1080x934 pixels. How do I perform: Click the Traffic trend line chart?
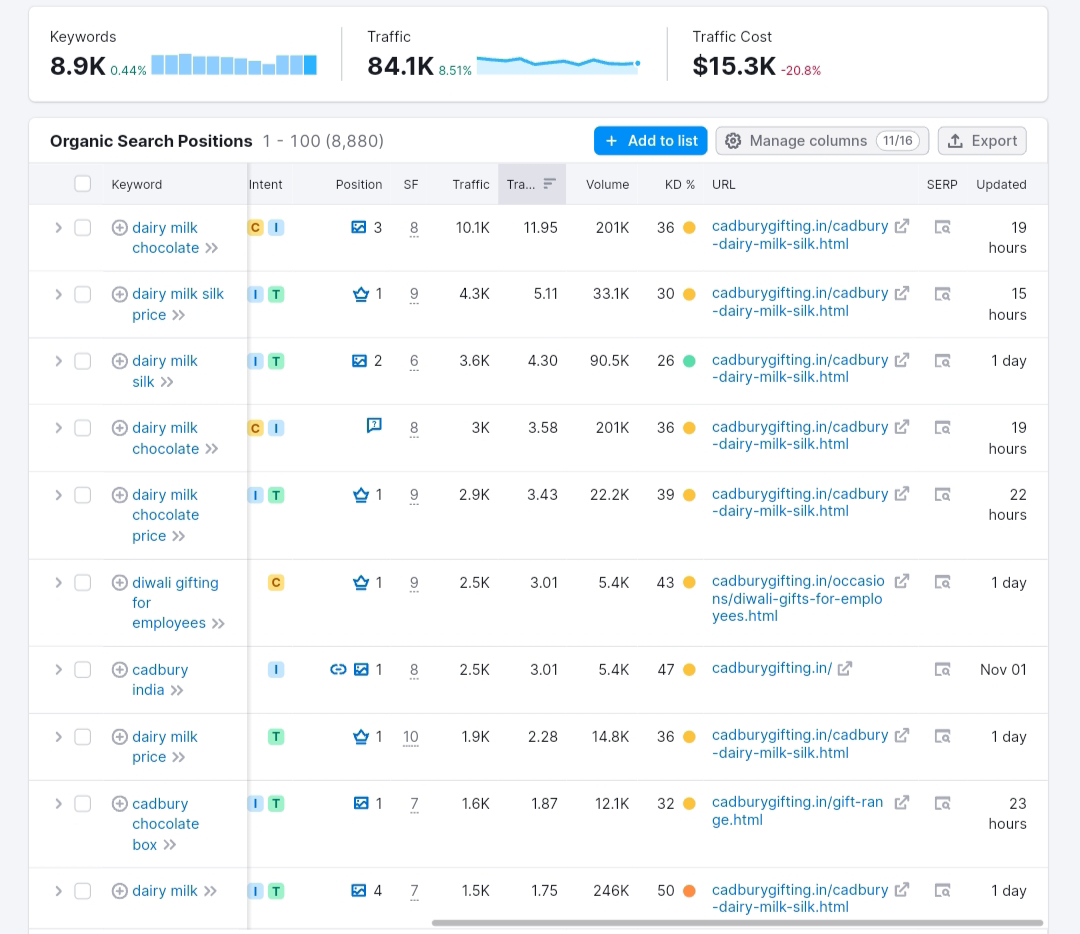(559, 64)
